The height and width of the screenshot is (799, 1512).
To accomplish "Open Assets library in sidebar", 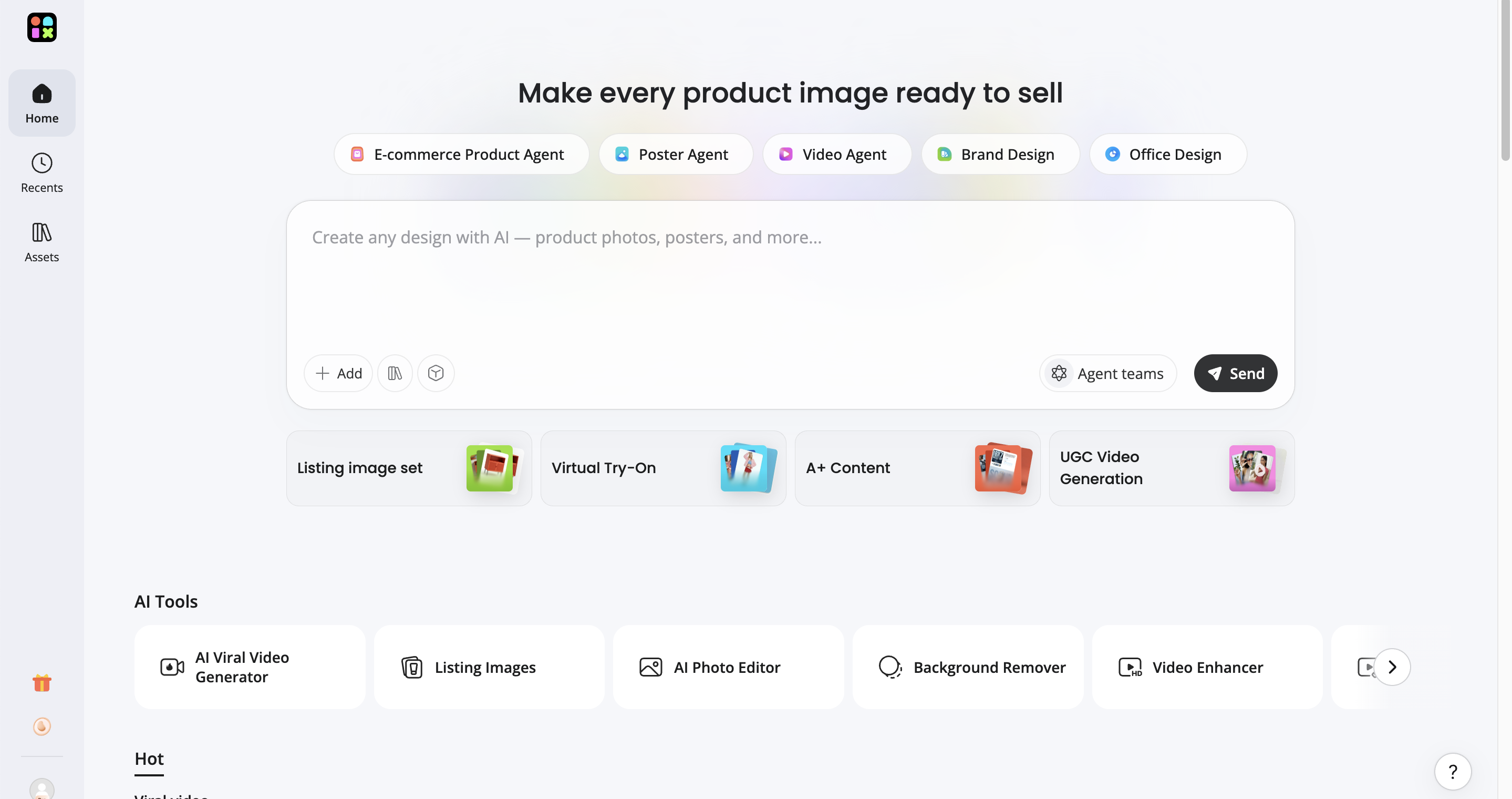I will tap(42, 242).
